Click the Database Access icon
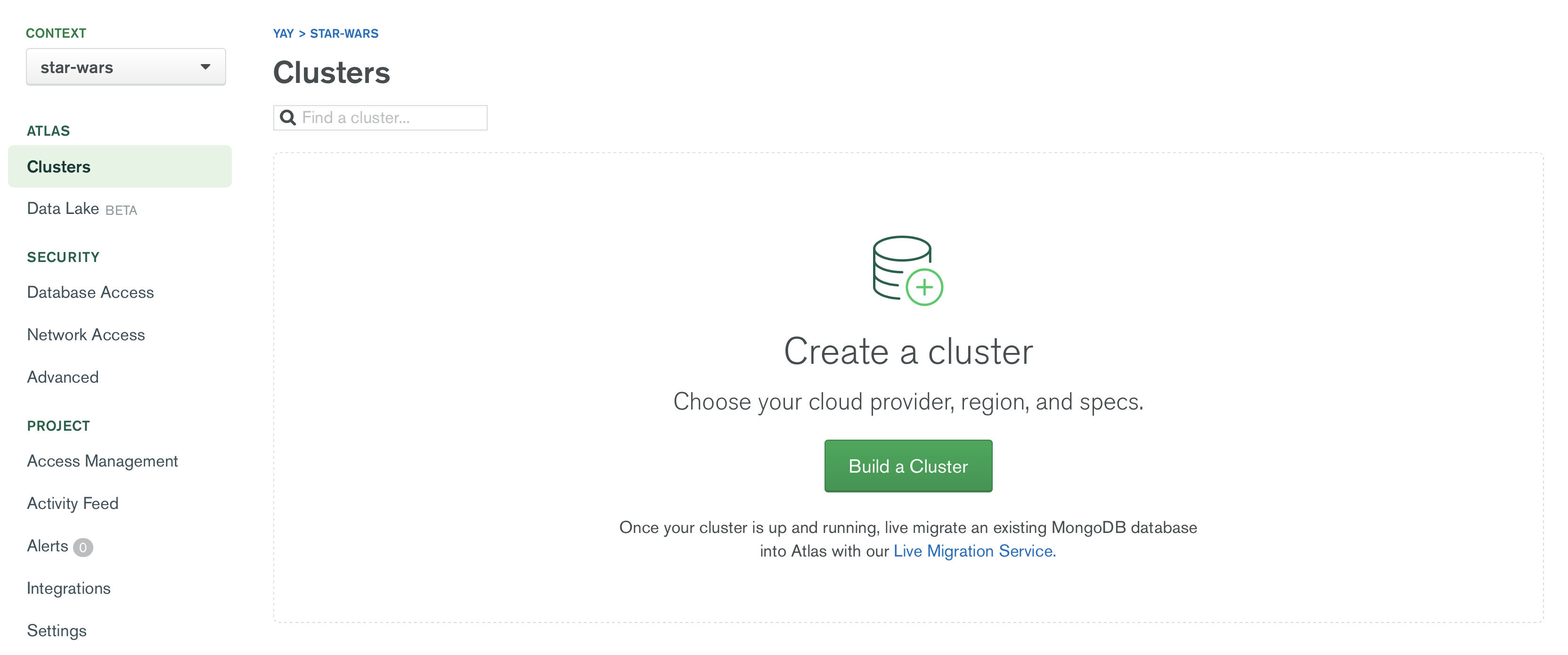This screenshot has width=1568, height=655. [x=91, y=292]
